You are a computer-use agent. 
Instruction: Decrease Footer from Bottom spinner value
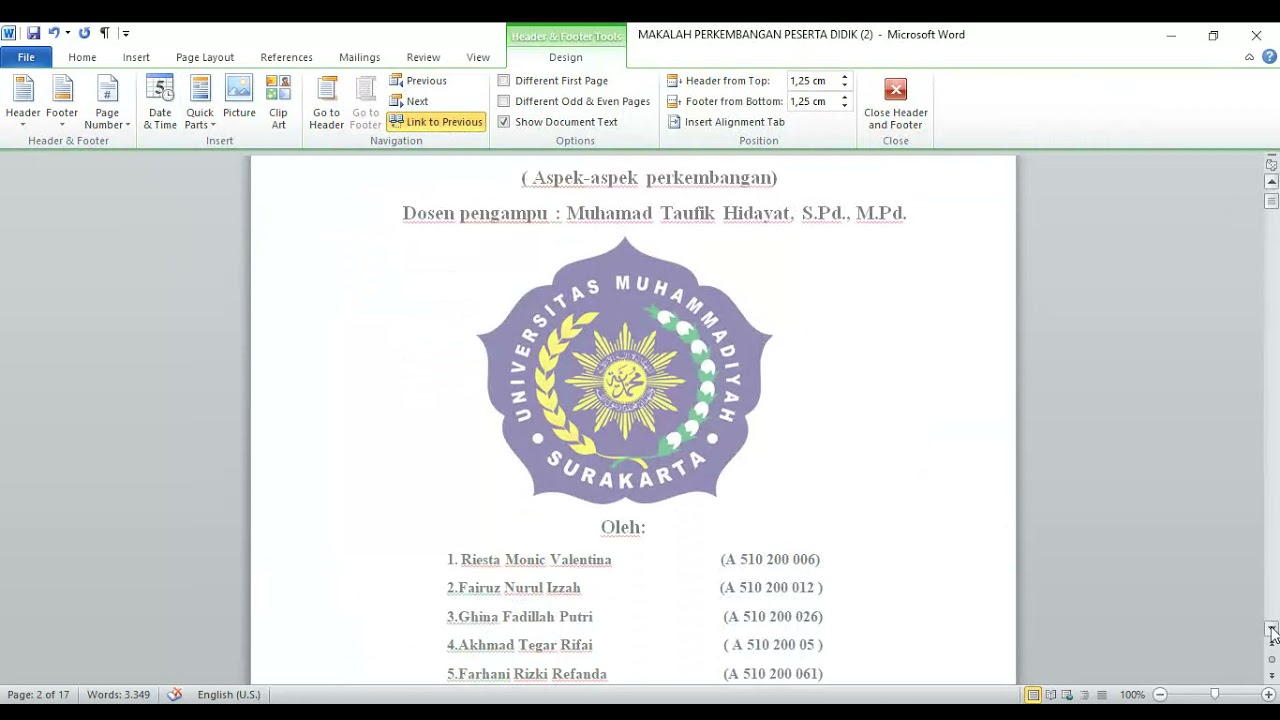coord(844,105)
